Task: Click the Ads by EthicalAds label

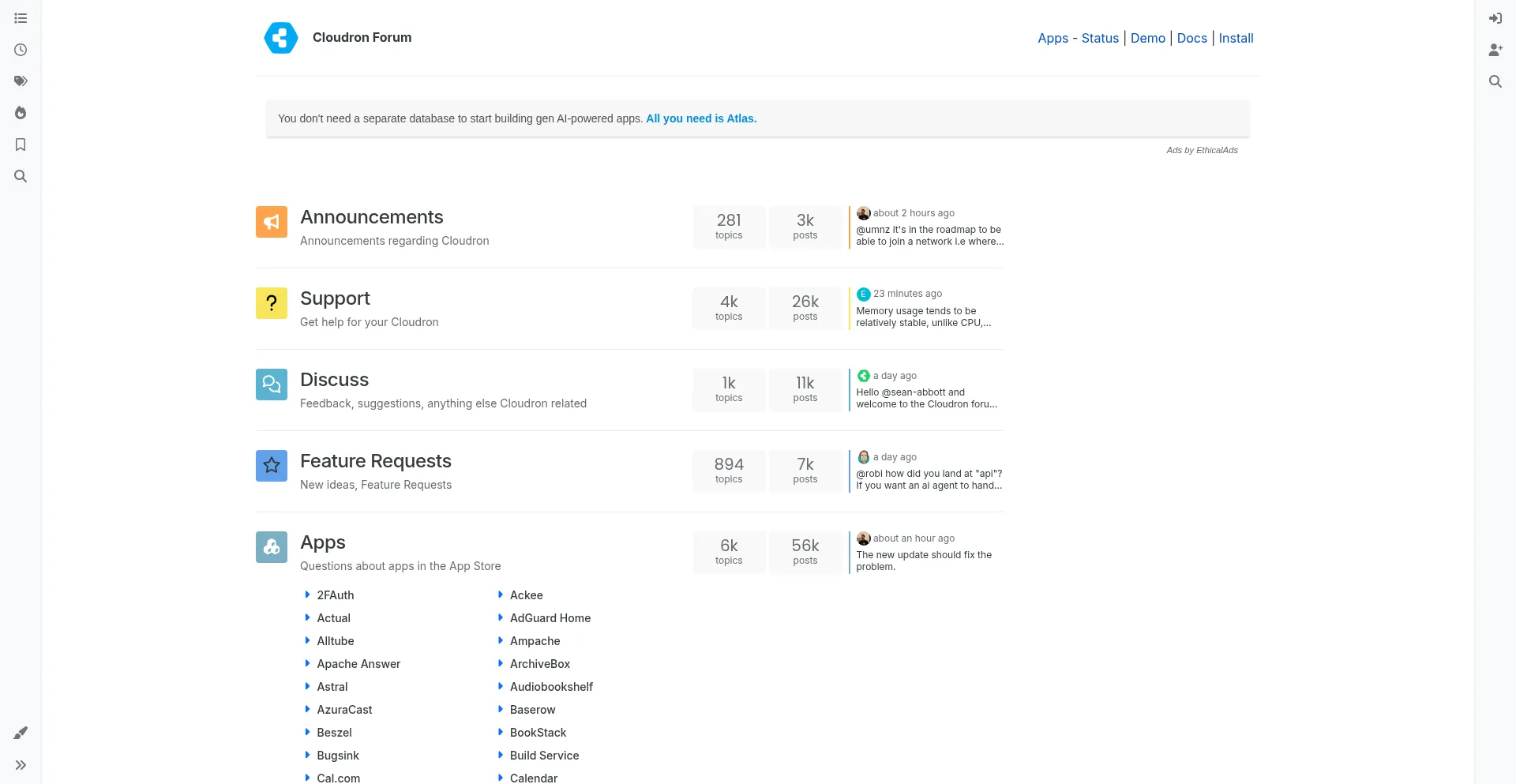Action: point(1202,150)
